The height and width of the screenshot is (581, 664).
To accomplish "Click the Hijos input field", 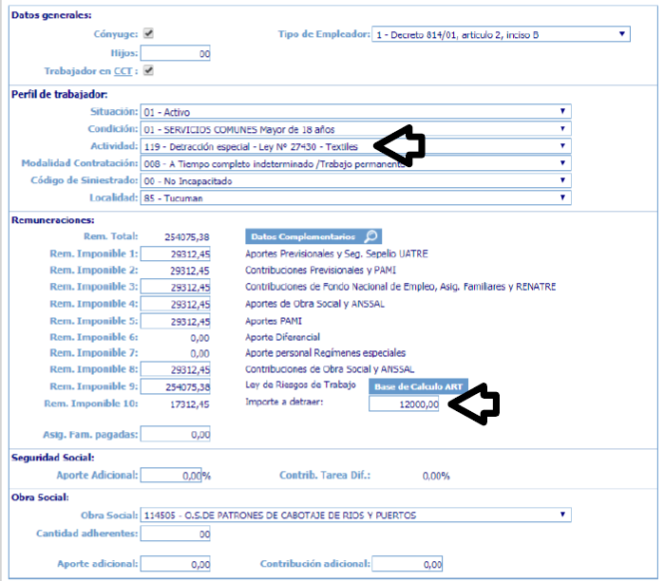I will 176,52.
